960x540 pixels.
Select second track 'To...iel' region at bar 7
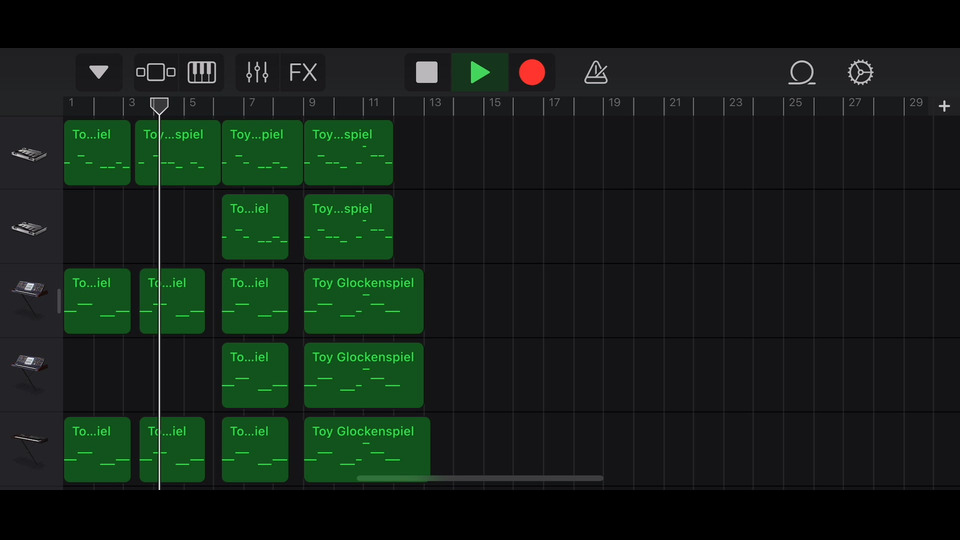[x=255, y=227]
